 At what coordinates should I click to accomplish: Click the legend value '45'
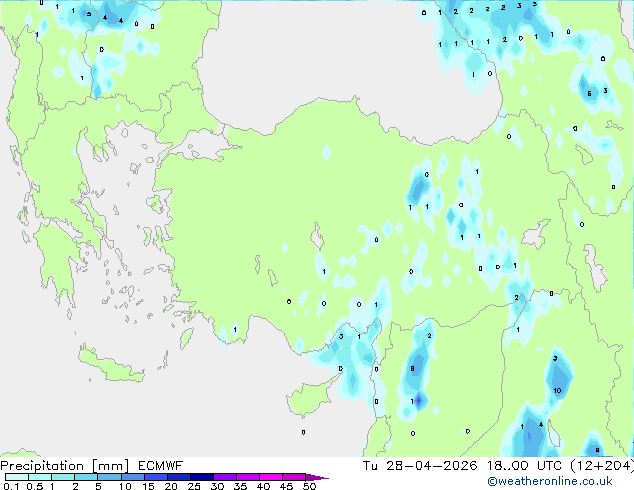coord(286,486)
